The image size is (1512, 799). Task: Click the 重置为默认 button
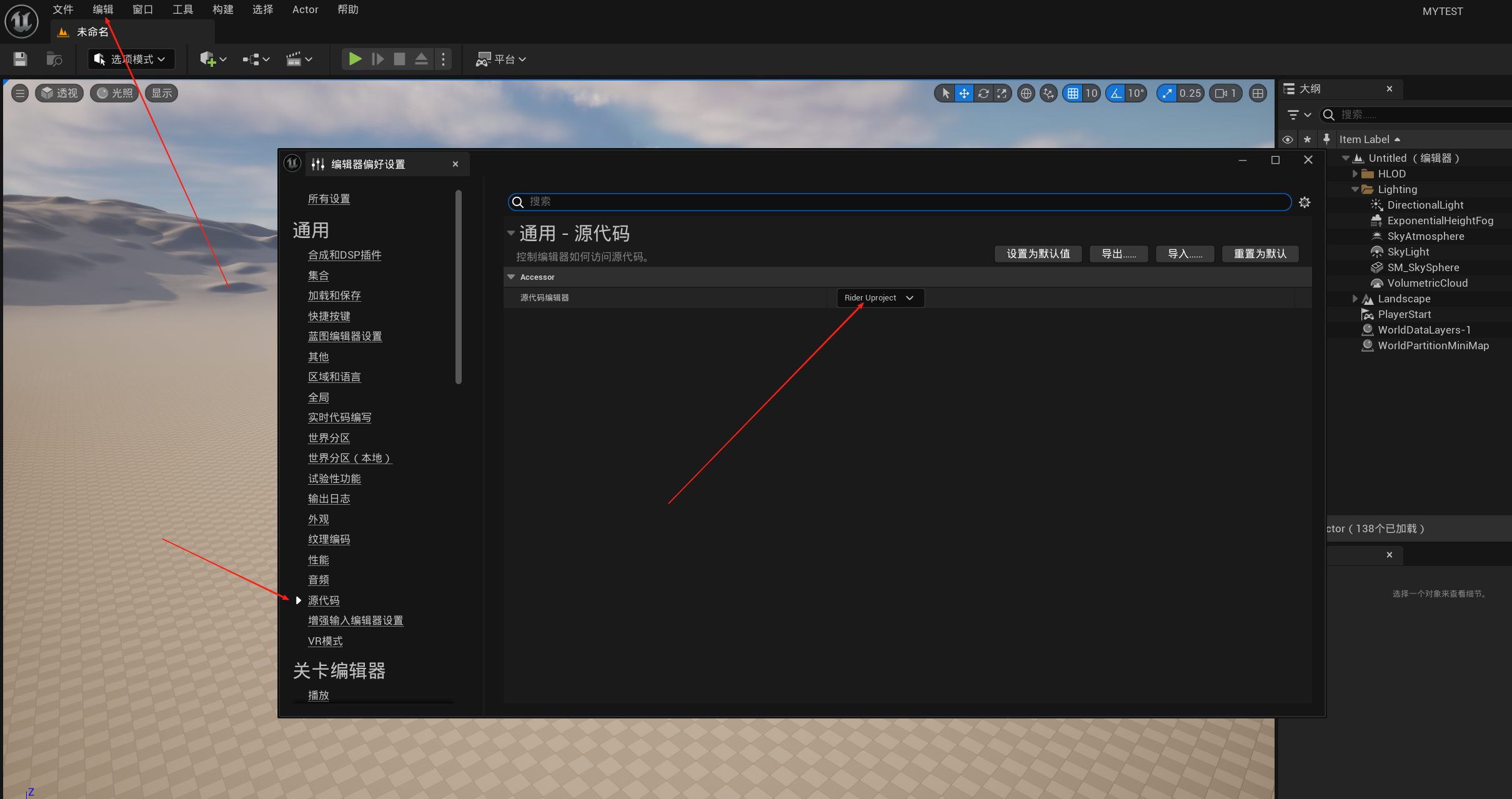click(x=1260, y=254)
